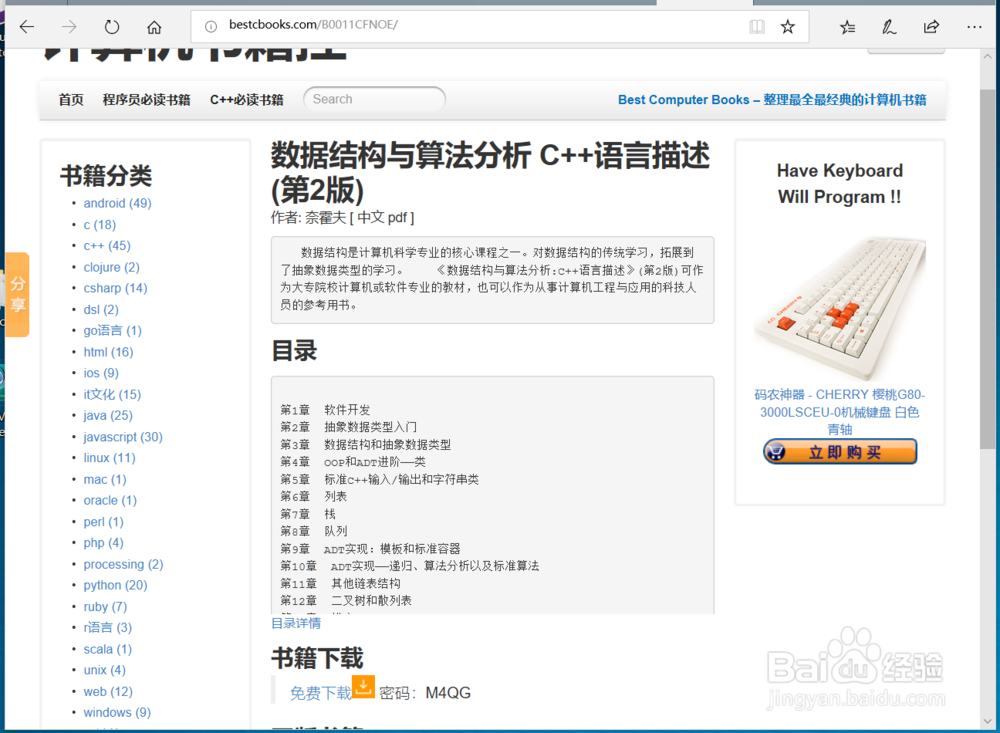Select the Make a Web Note pen icon
Screen dimensions: 1000x733
(889, 27)
